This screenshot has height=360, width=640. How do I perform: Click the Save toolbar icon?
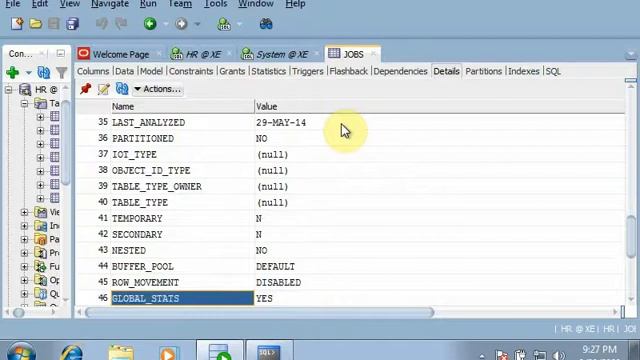54,24
